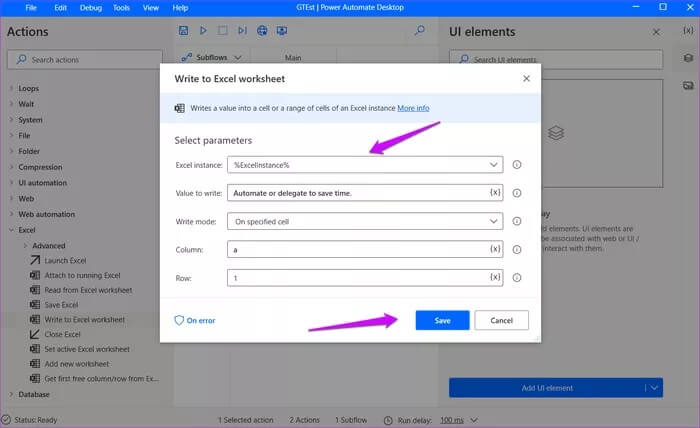700x428 pixels.
Task: Follow the More info link
Action: pos(413,108)
